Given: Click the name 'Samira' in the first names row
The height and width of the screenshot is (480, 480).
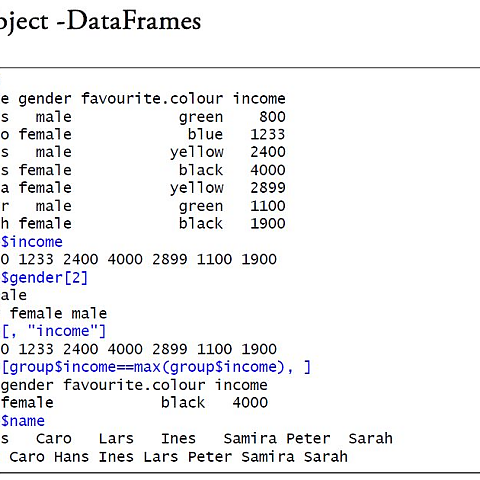Looking at the screenshot, I should (x=250, y=439).
